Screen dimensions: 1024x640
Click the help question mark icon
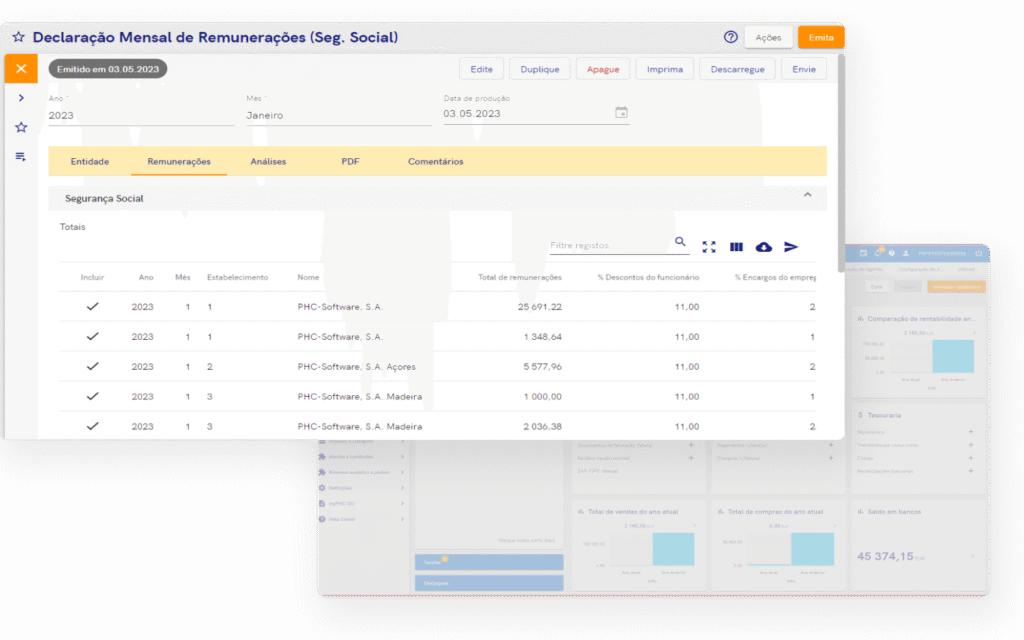coord(731,37)
